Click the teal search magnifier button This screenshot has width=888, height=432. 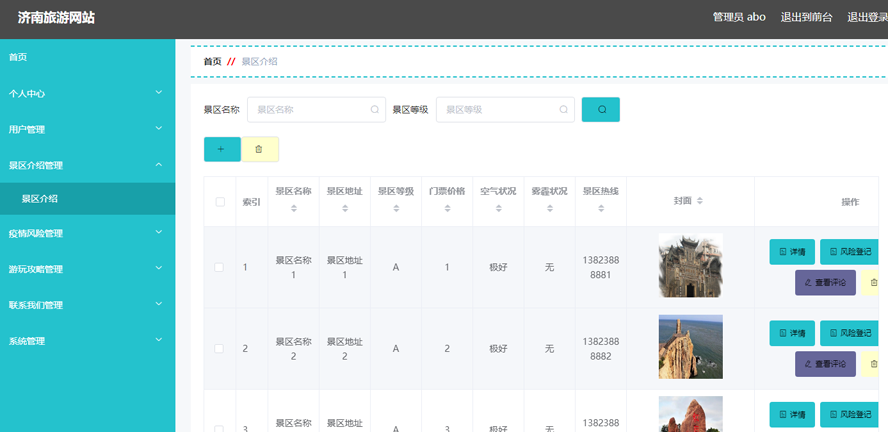[x=600, y=109]
